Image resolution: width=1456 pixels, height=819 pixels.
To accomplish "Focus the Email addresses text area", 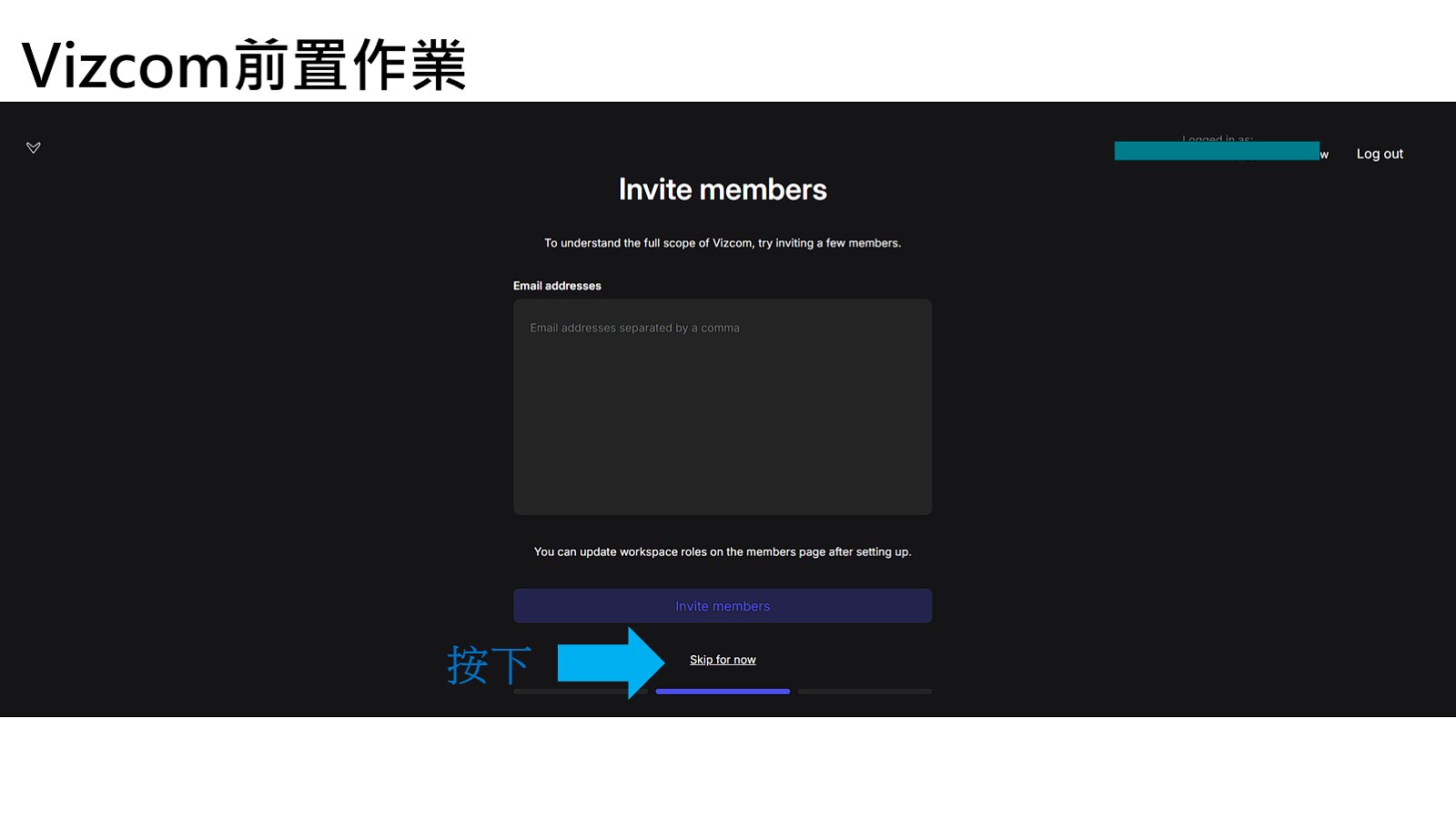I will click(723, 407).
